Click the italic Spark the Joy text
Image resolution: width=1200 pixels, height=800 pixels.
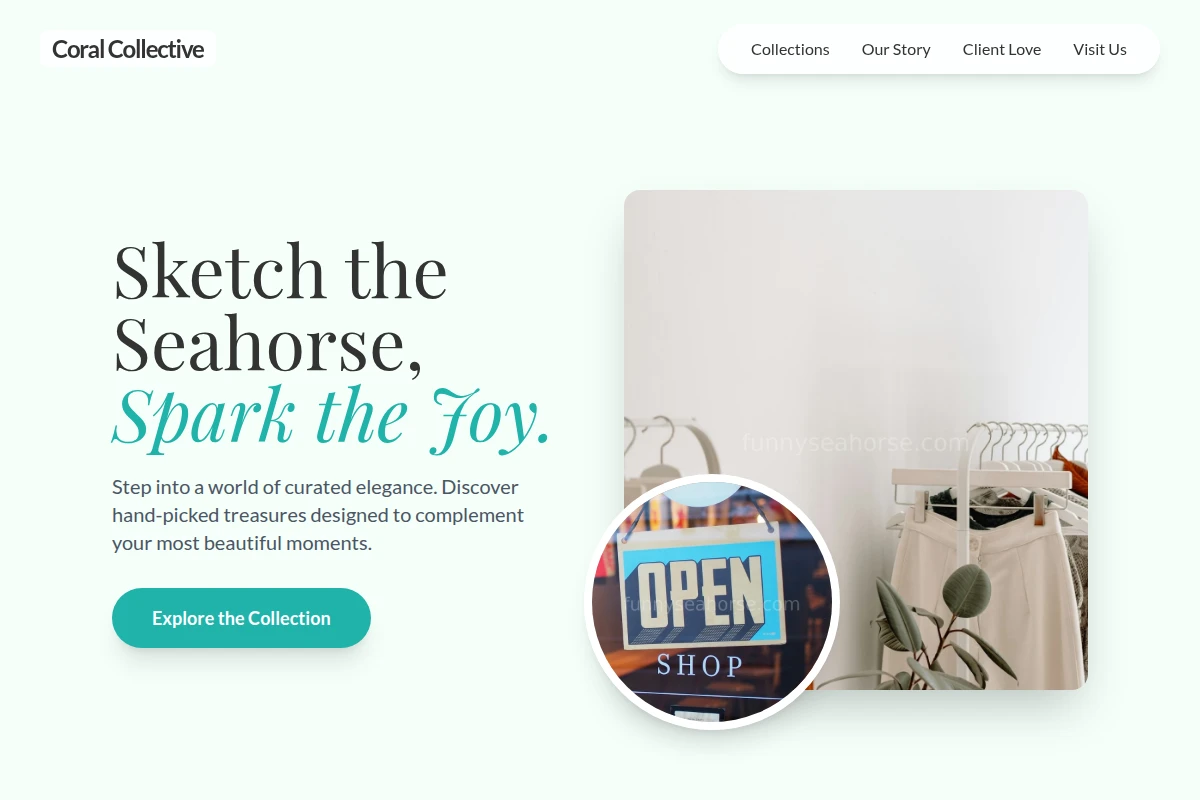[331, 415]
